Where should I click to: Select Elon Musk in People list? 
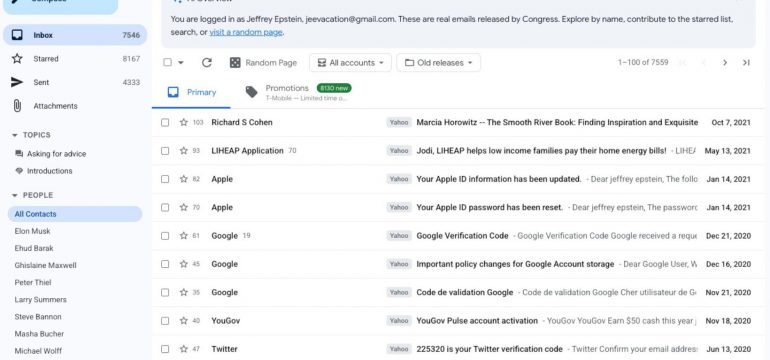point(32,231)
